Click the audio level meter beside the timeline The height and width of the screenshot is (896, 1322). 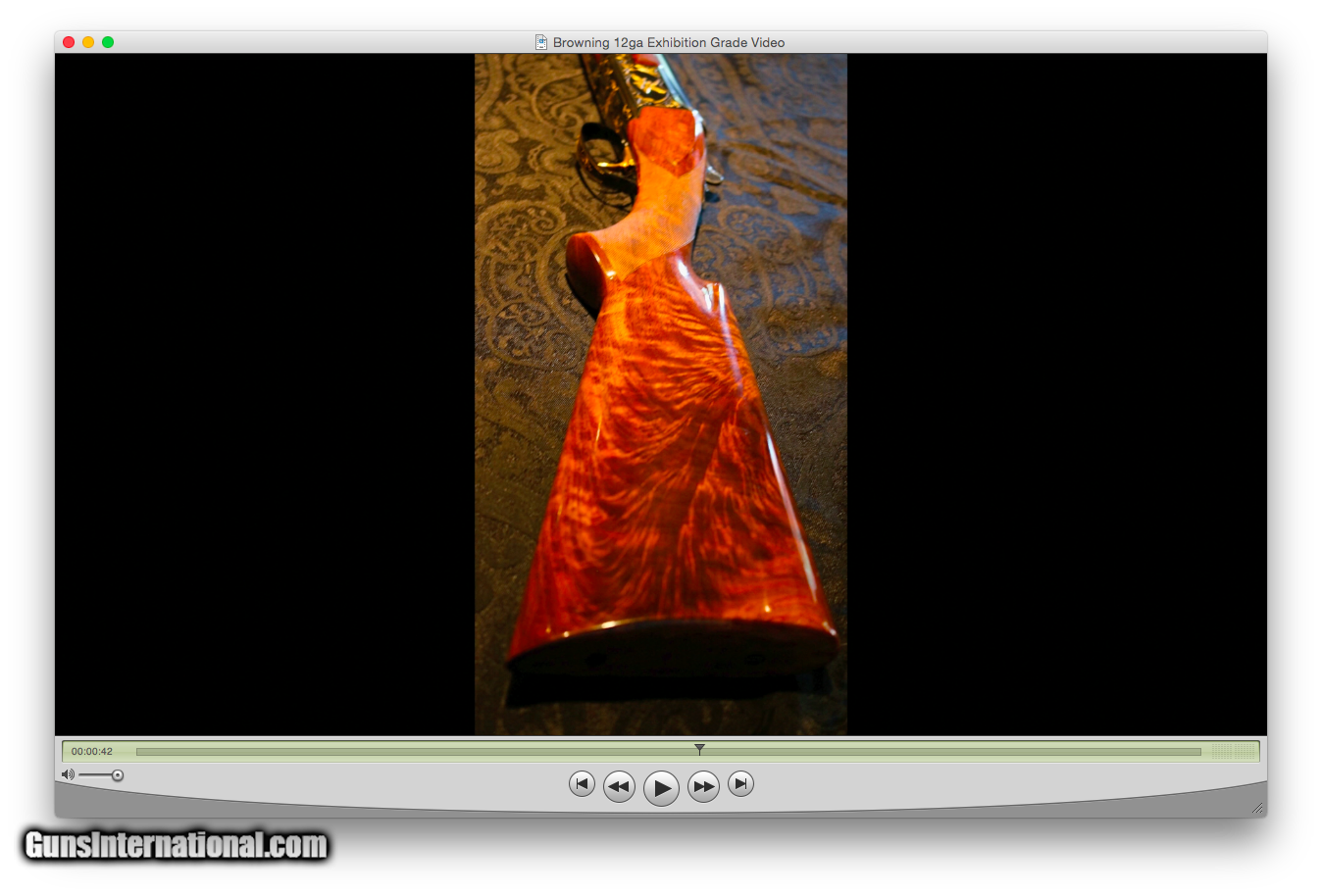[1233, 752]
